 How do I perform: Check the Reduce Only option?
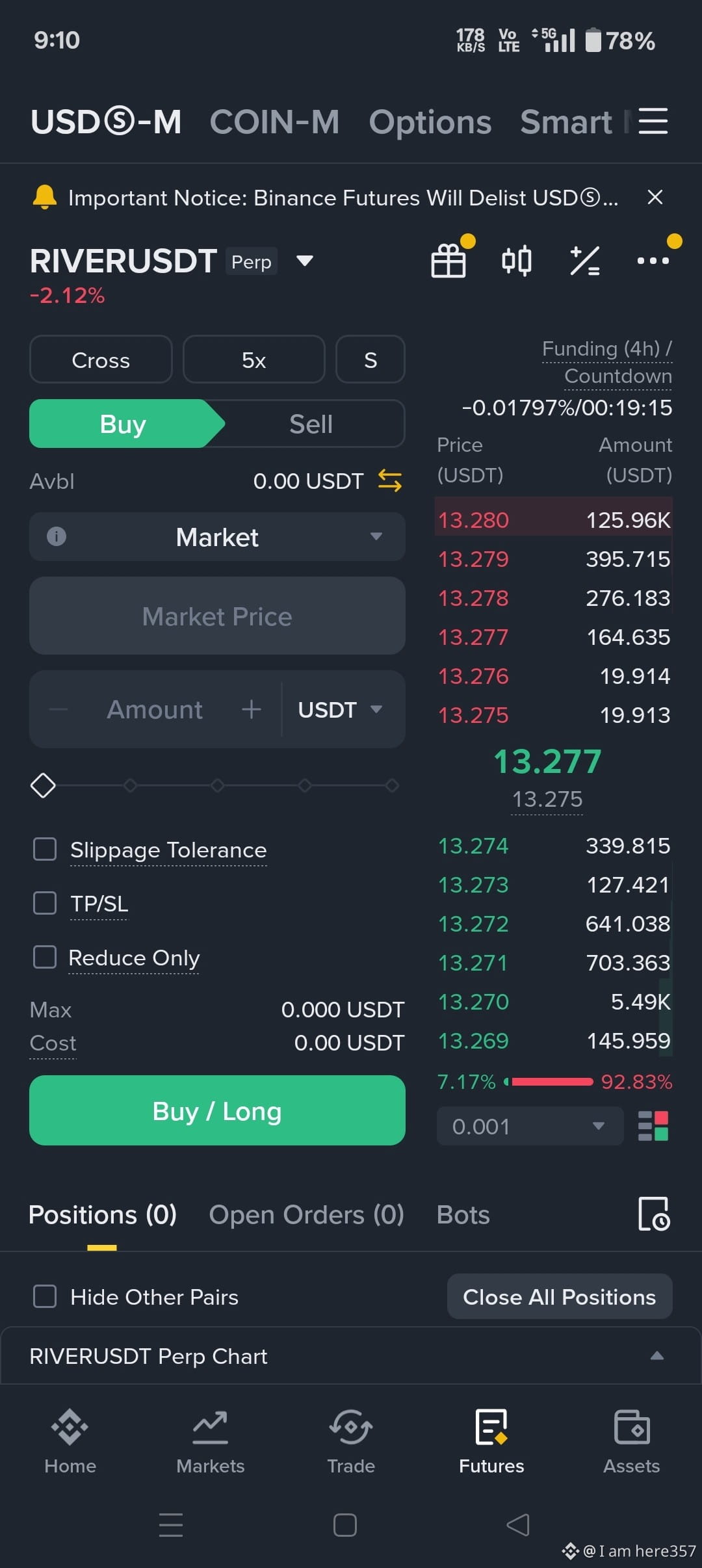point(45,957)
